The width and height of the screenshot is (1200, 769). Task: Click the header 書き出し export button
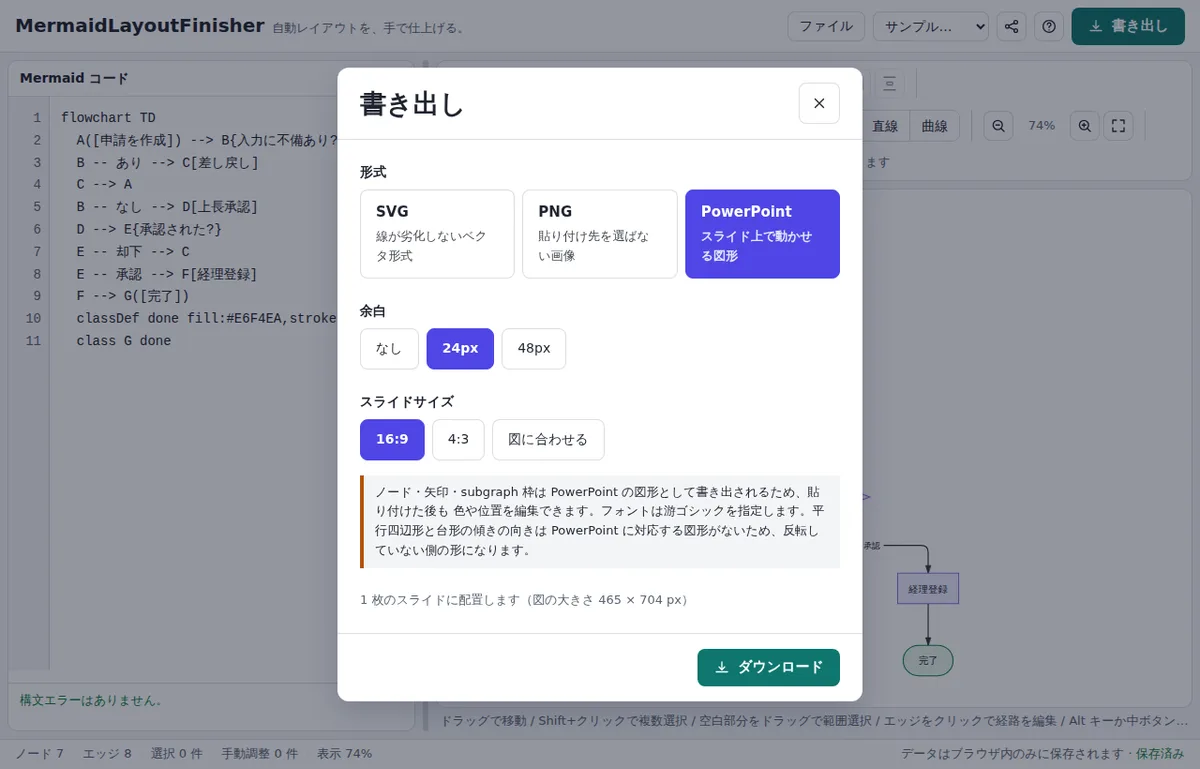(1128, 26)
